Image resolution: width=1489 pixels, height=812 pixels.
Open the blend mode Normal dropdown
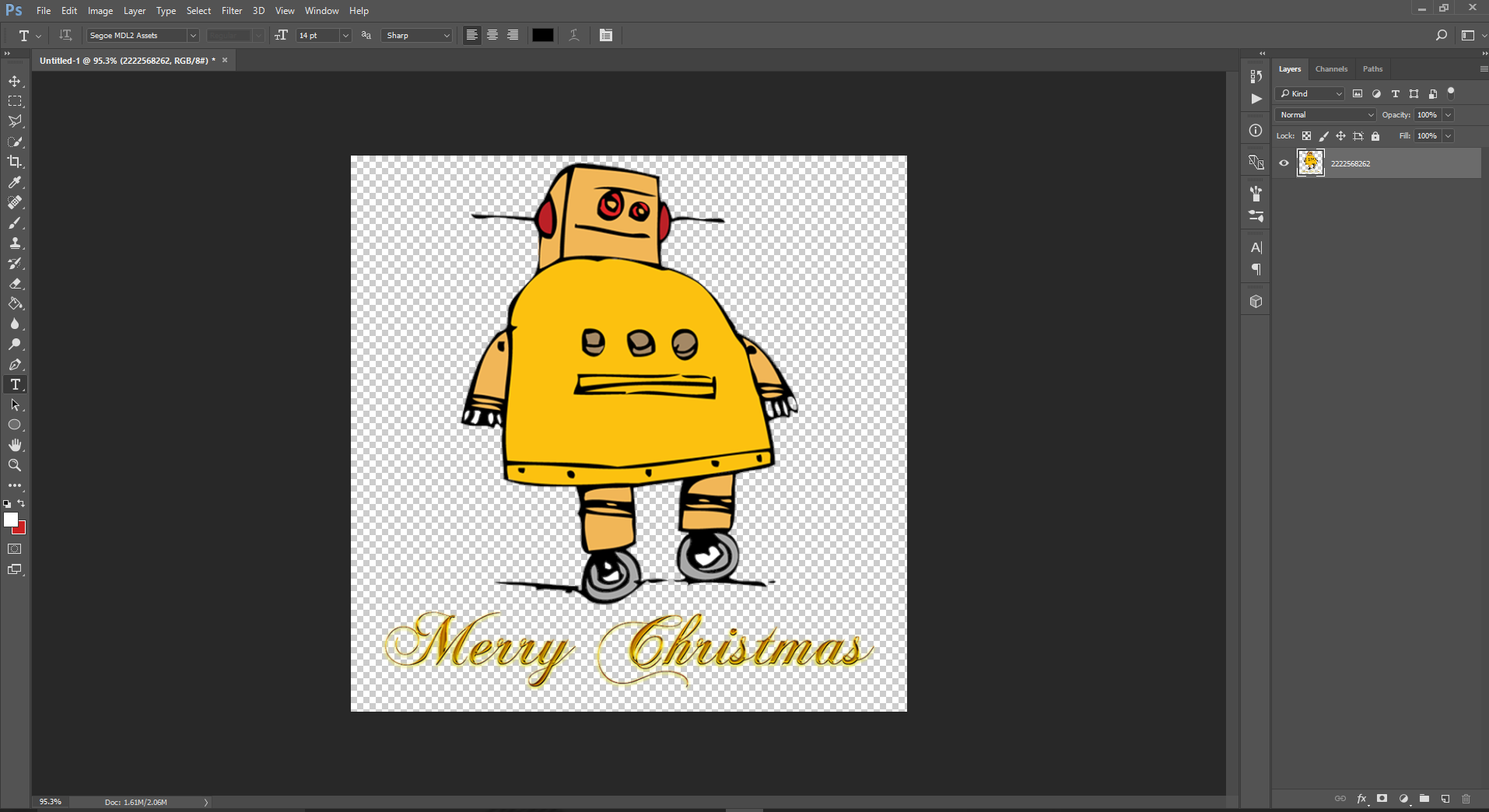[1326, 114]
